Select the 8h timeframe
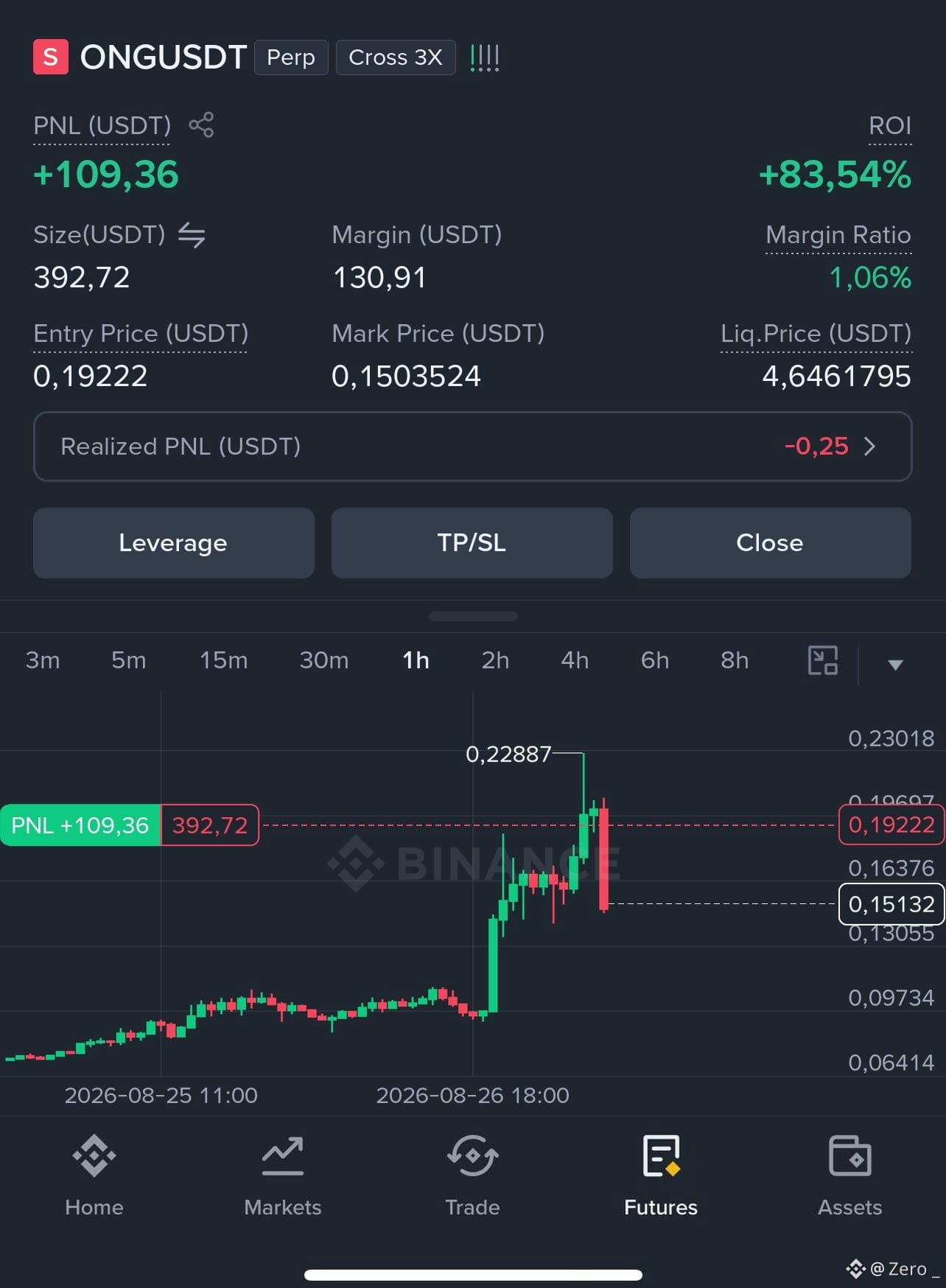Screen dimensions: 946x1288 735,660
